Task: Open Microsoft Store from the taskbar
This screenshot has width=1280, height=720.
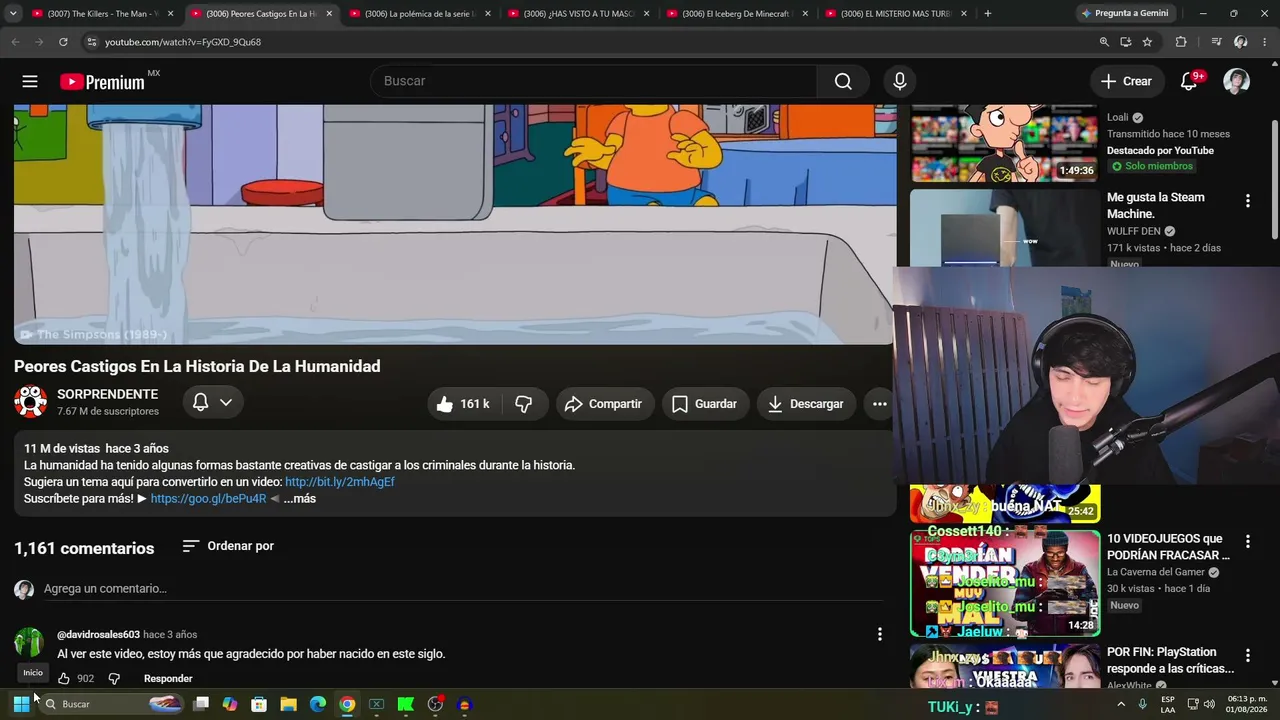Action: [x=259, y=704]
